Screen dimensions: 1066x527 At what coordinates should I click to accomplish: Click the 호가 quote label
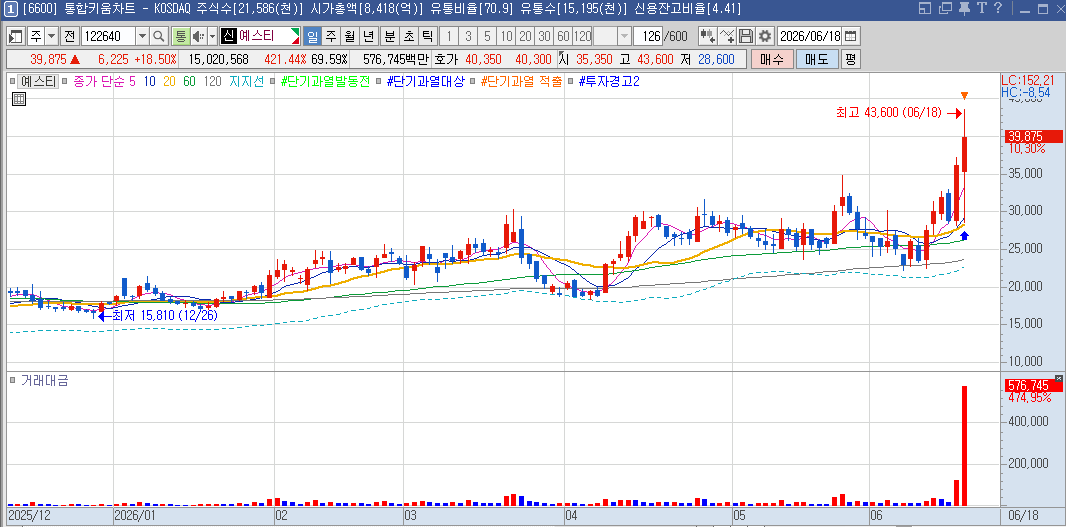point(445,60)
